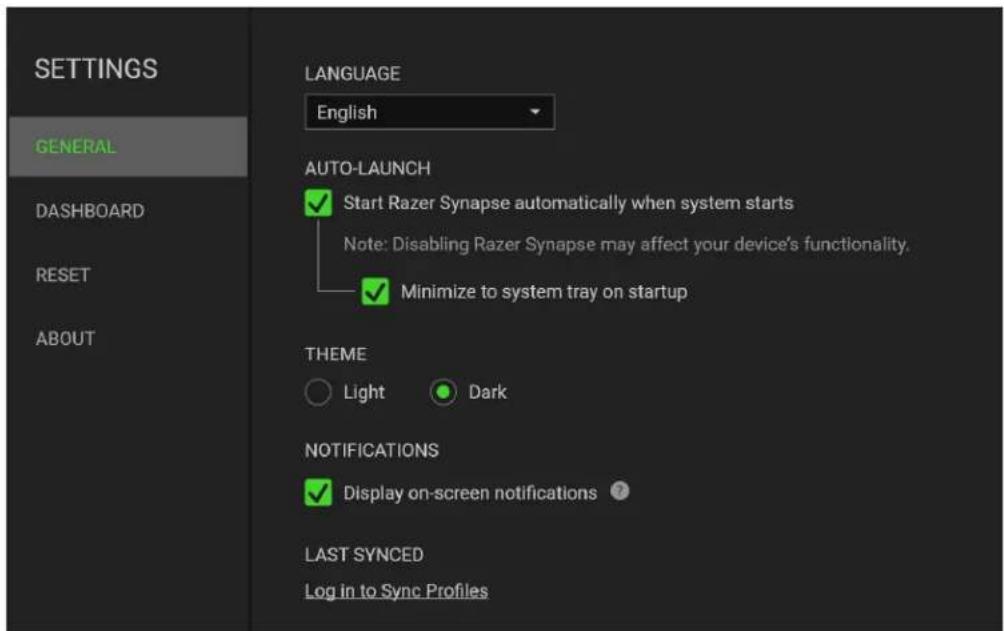The height and width of the screenshot is (631, 1004).
Task: Open the General settings tab
Action: click(128, 147)
